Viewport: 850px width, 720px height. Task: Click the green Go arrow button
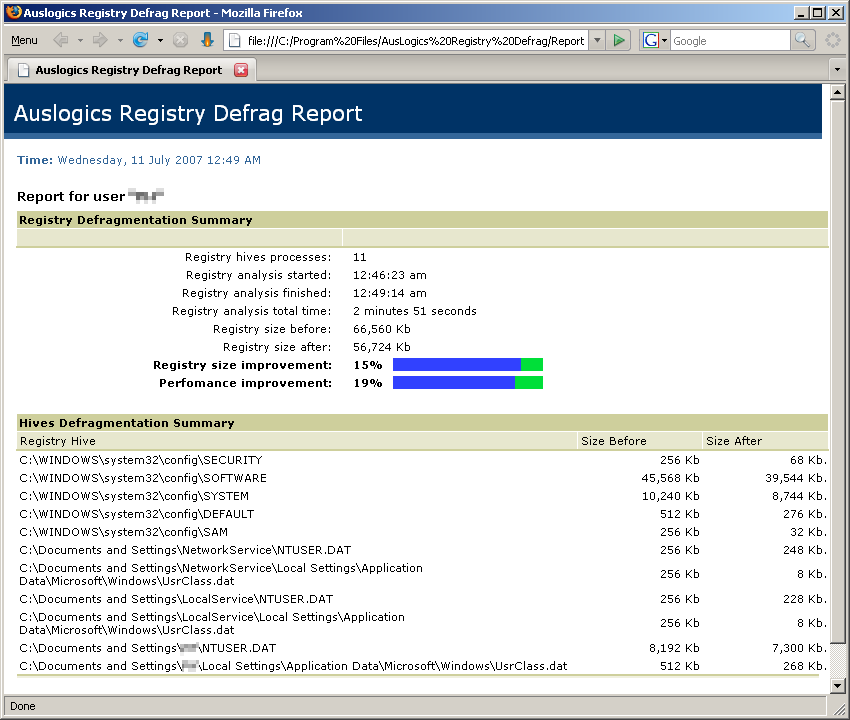619,41
